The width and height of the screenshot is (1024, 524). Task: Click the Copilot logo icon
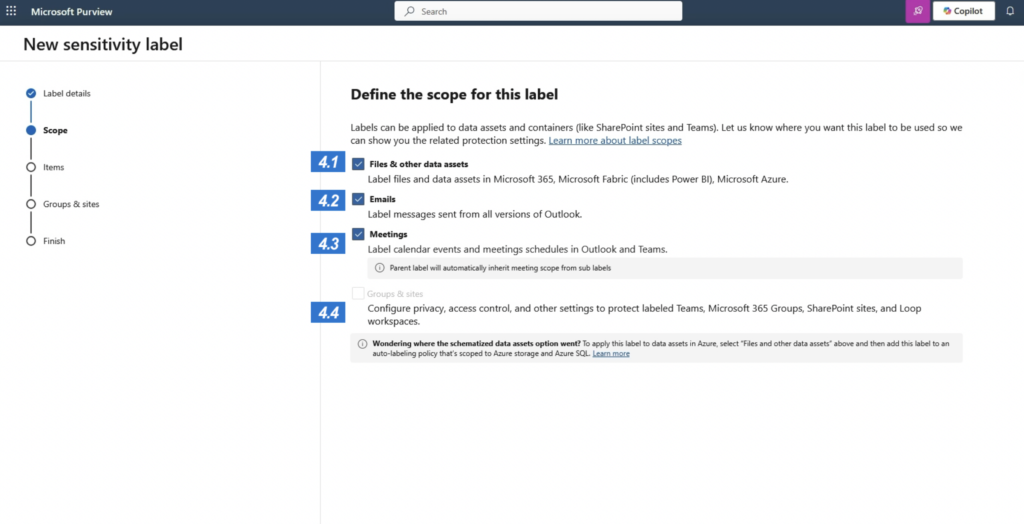coord(947,11)
